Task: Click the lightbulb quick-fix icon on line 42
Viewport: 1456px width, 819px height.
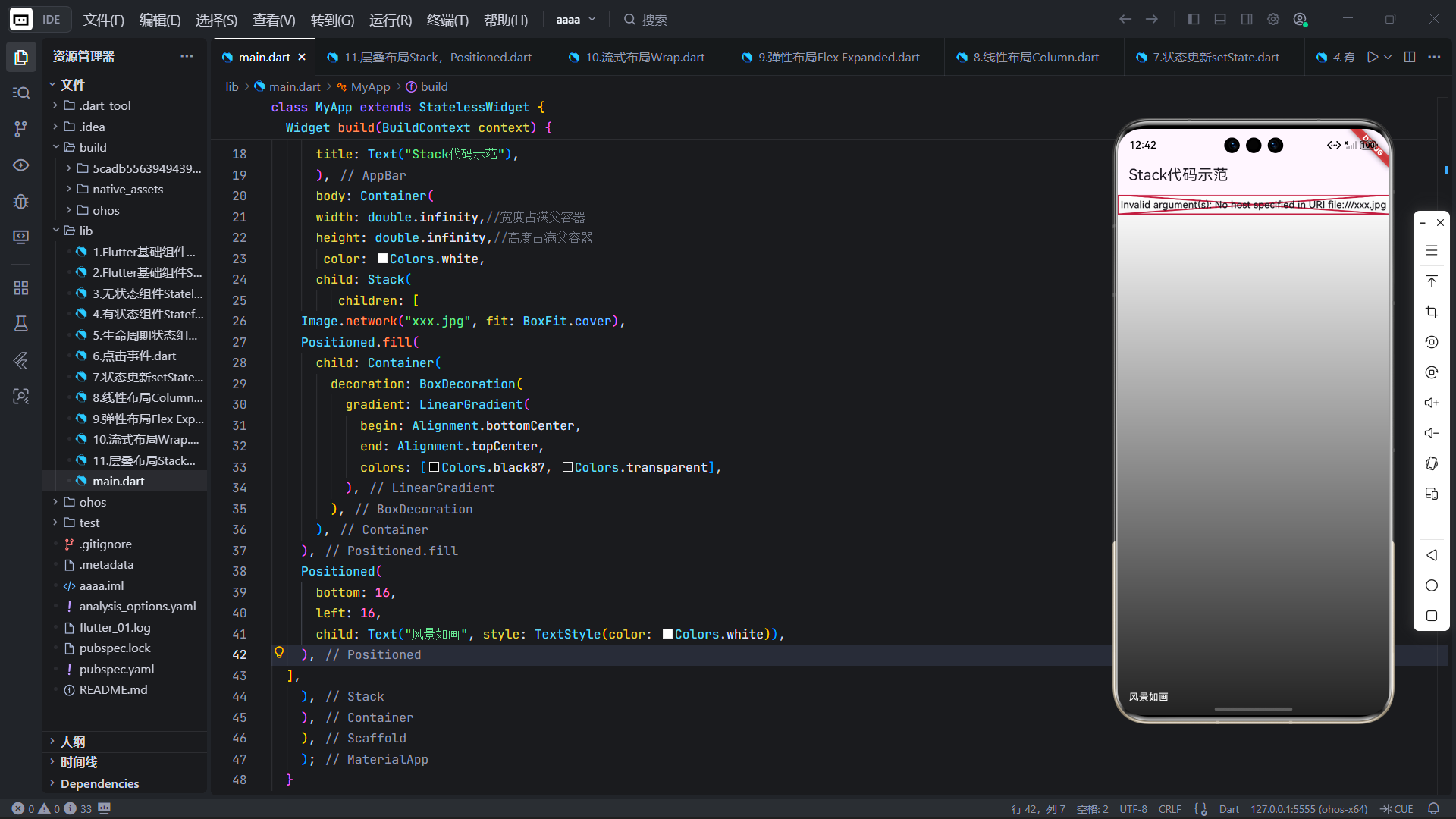Action: (279, 653)
